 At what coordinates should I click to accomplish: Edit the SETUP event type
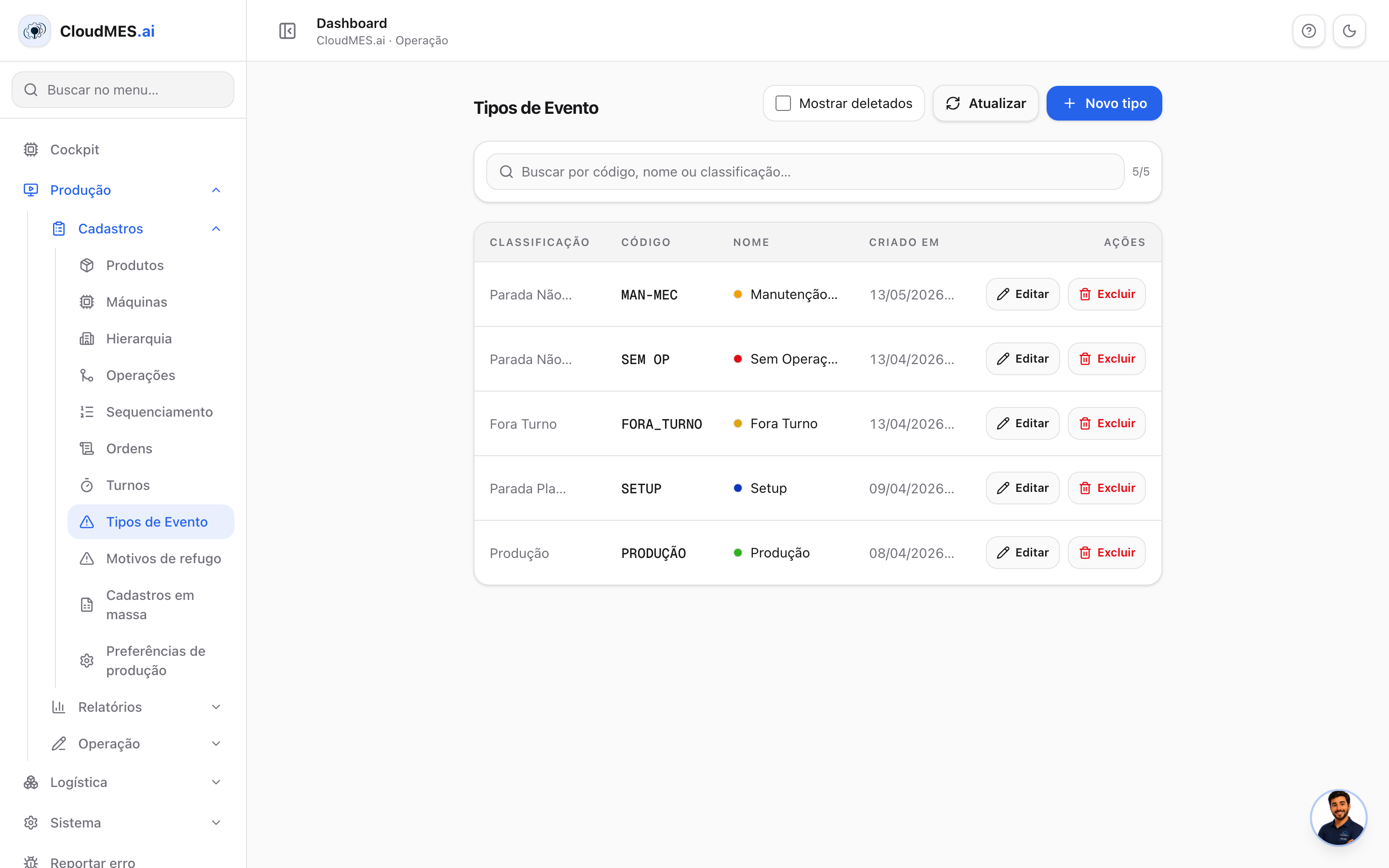[1022, 488]
